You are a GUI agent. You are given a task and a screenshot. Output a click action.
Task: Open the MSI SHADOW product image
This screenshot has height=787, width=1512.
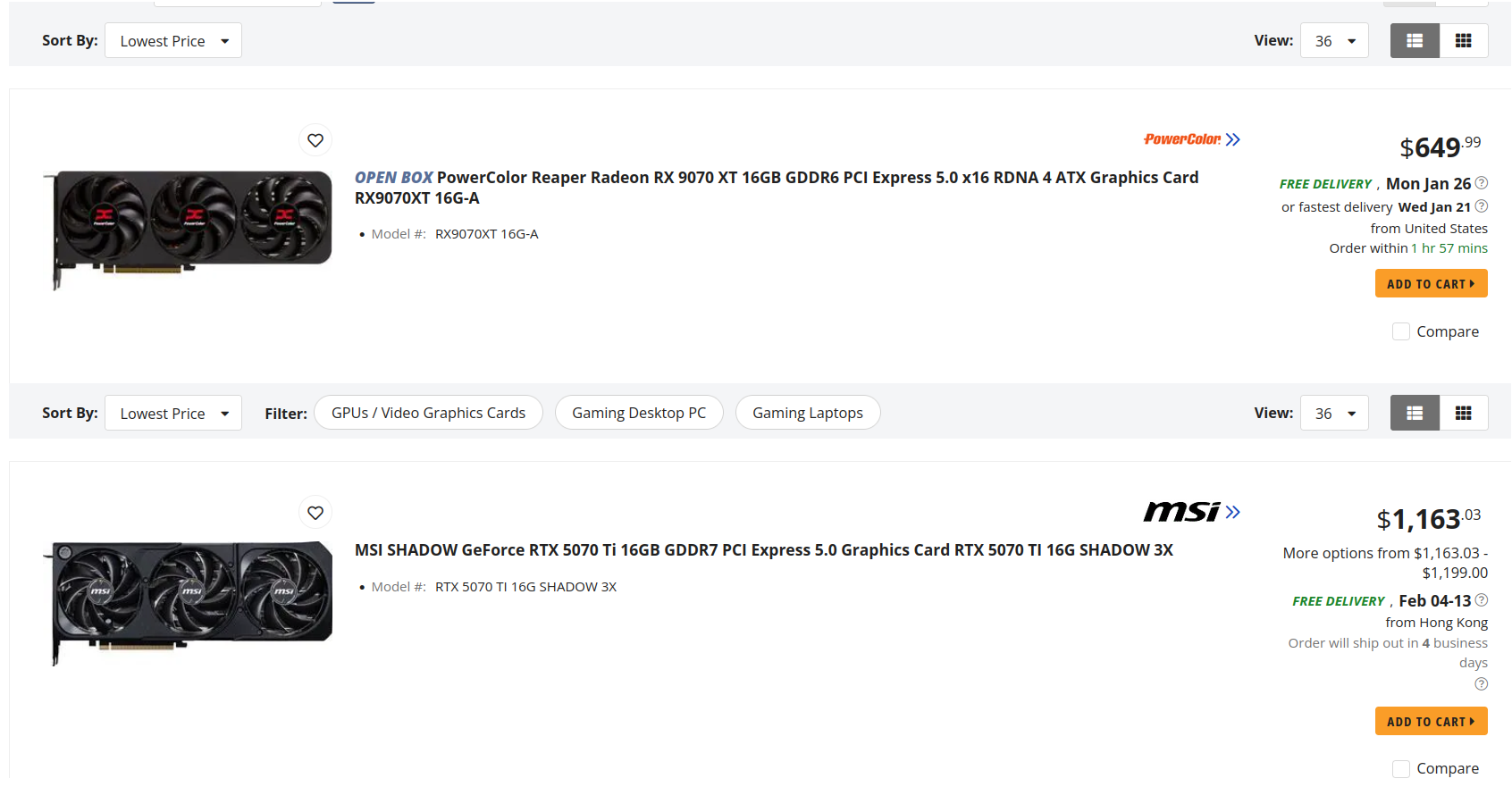(188, 603)
